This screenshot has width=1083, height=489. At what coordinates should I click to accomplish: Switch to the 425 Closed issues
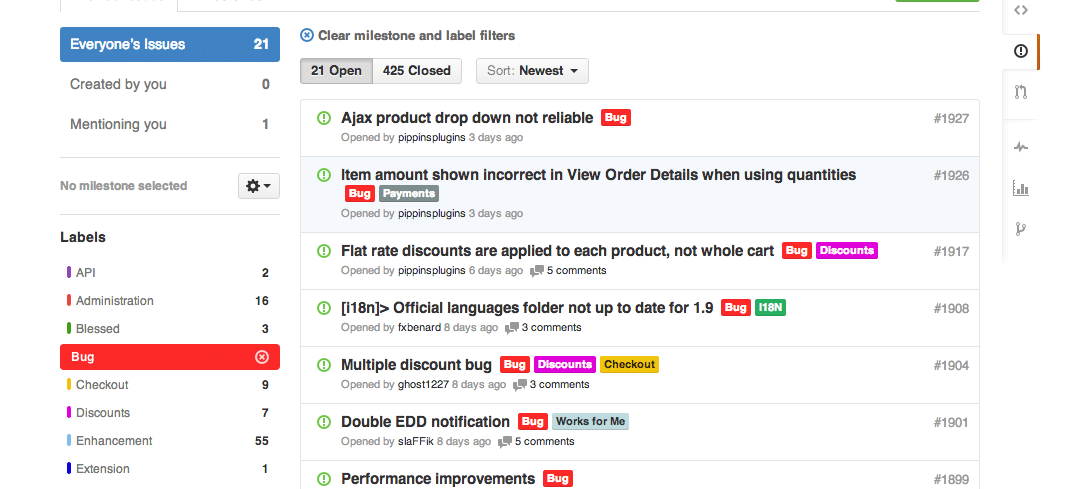pos(417,70)
